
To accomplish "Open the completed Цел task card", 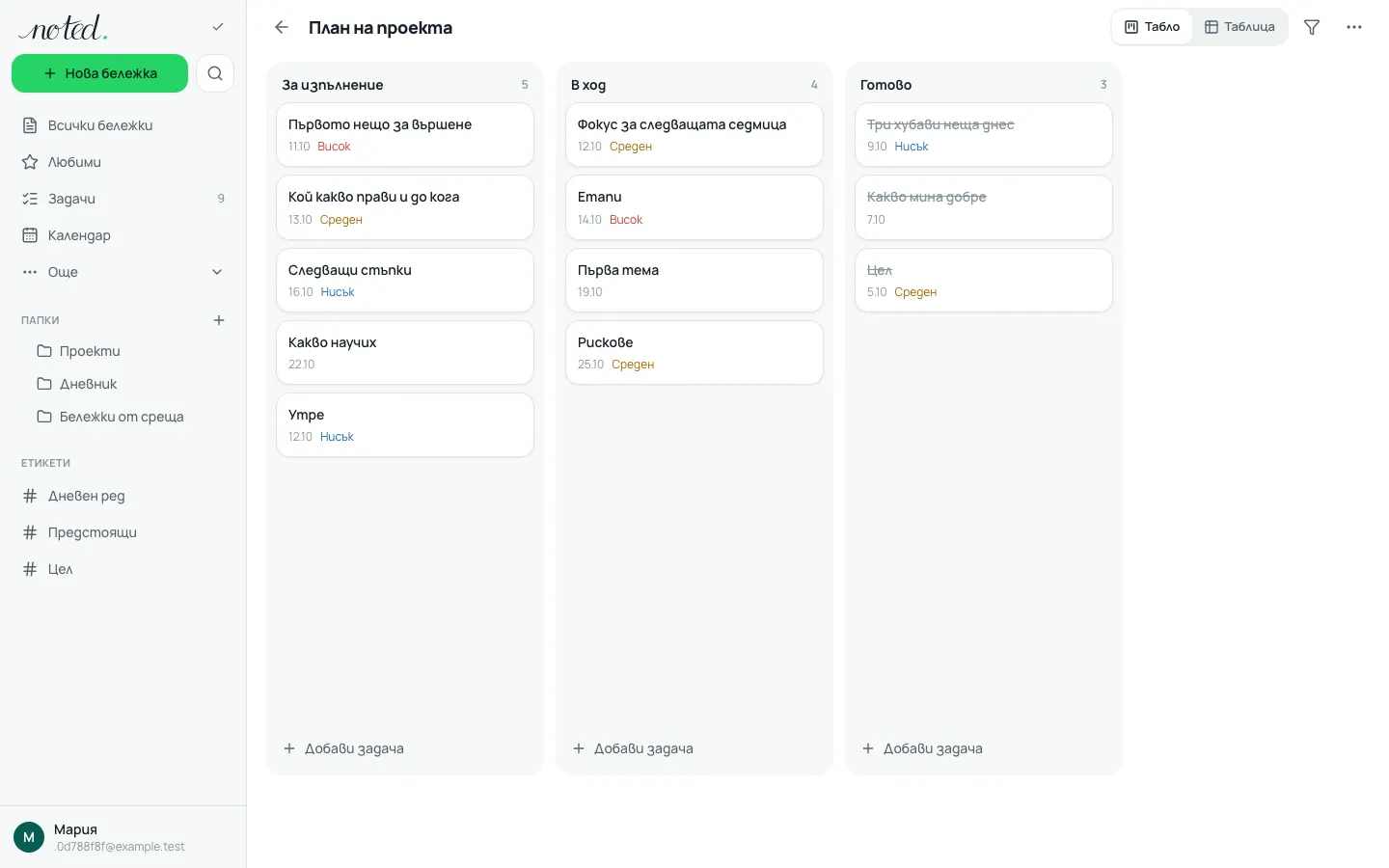I will point(984,281).
